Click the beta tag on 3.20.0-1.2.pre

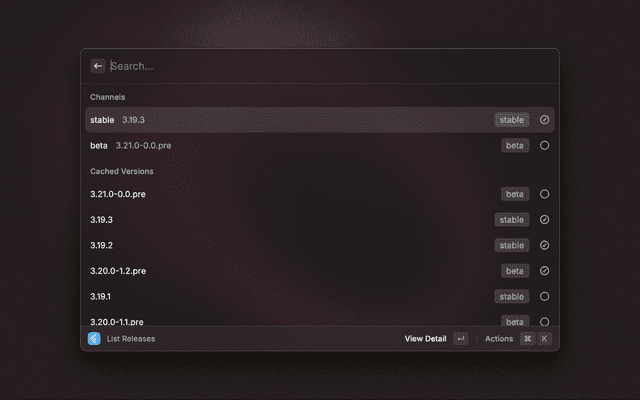(515, 271)
